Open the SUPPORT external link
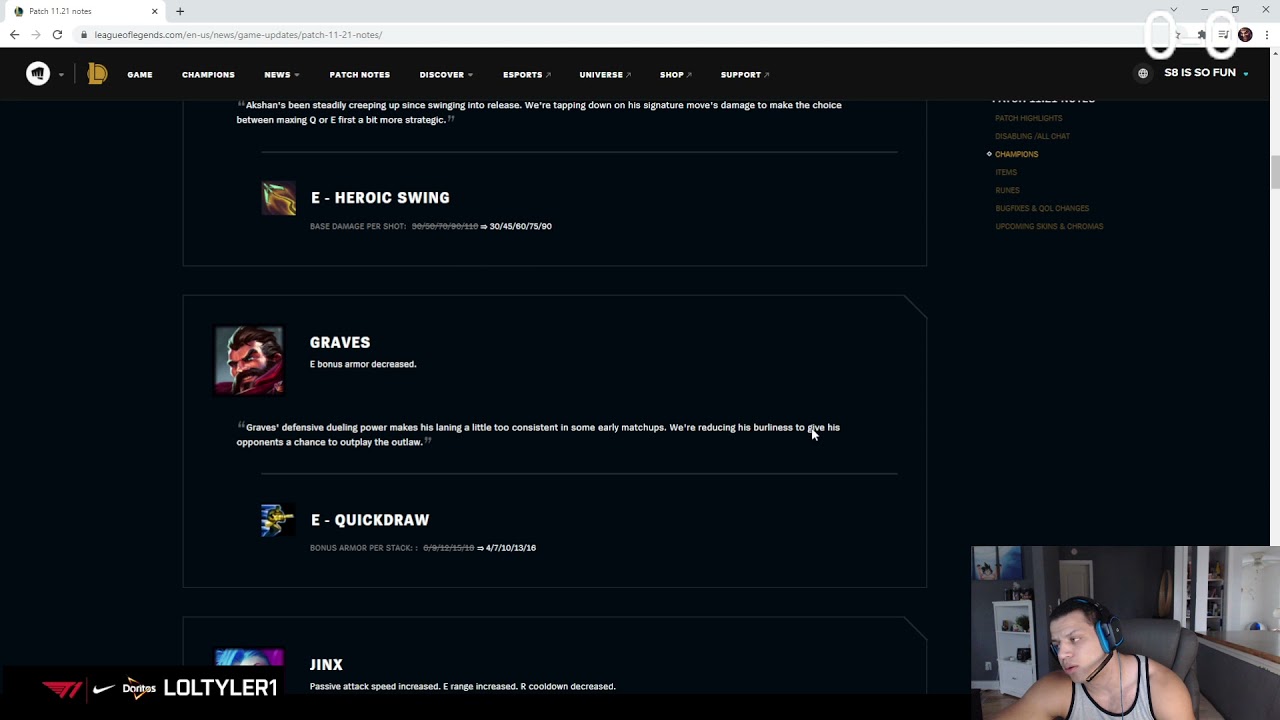 coord(745,75)
